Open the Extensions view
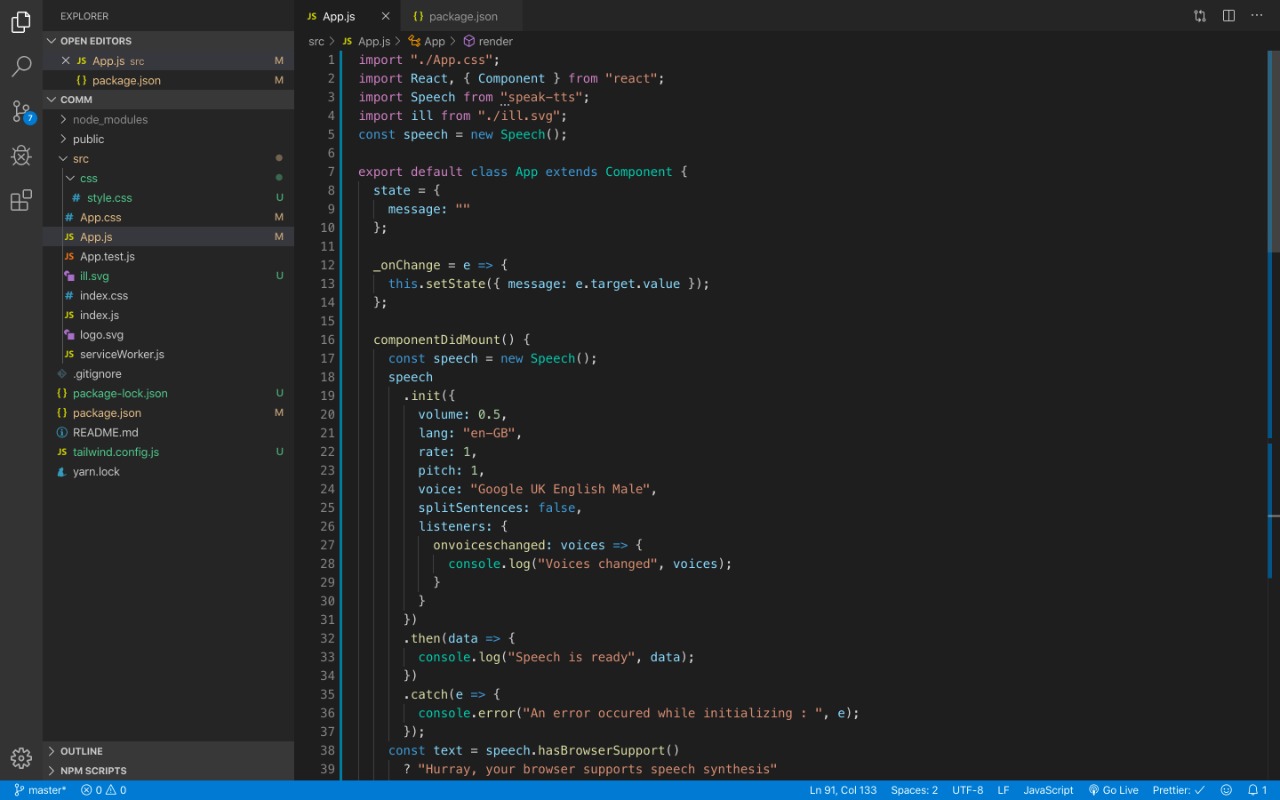Image resolution: width=1280 pixels, height=800 pixels. click(21, 201)
